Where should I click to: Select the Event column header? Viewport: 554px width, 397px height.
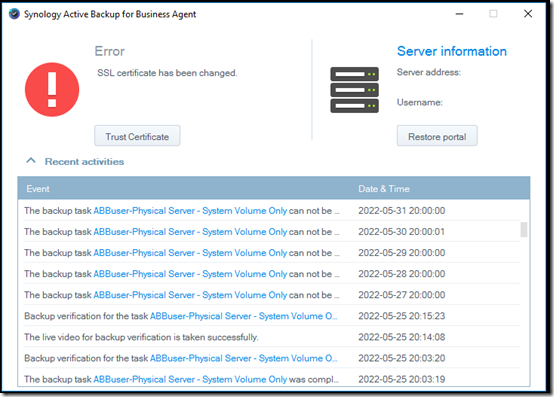38,189
